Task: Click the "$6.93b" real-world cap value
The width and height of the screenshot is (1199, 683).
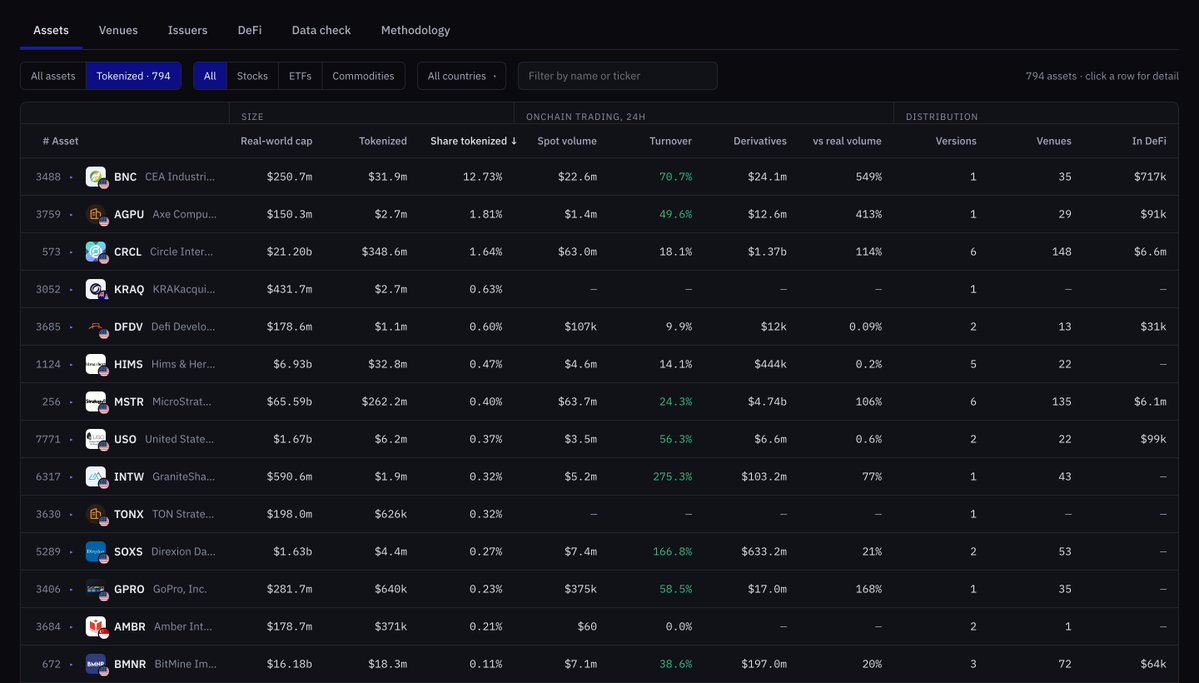Action: (292, 364)
